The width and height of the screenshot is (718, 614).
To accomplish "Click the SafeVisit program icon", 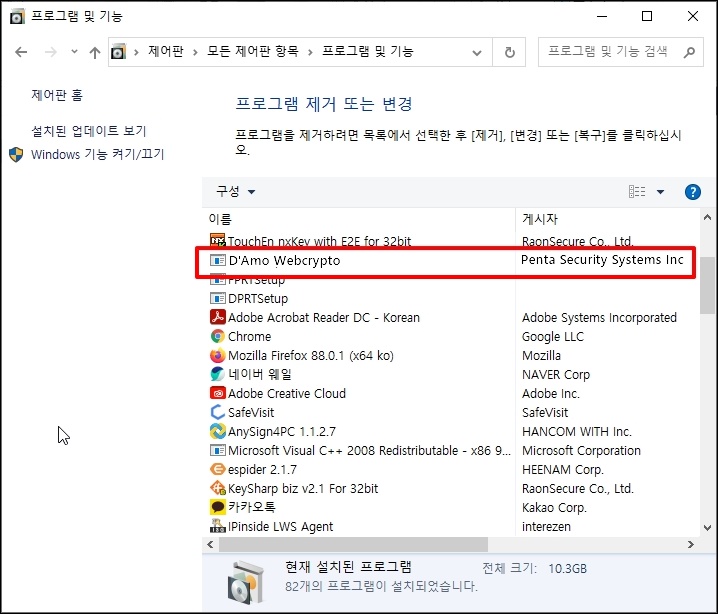I will pos(218,412).
